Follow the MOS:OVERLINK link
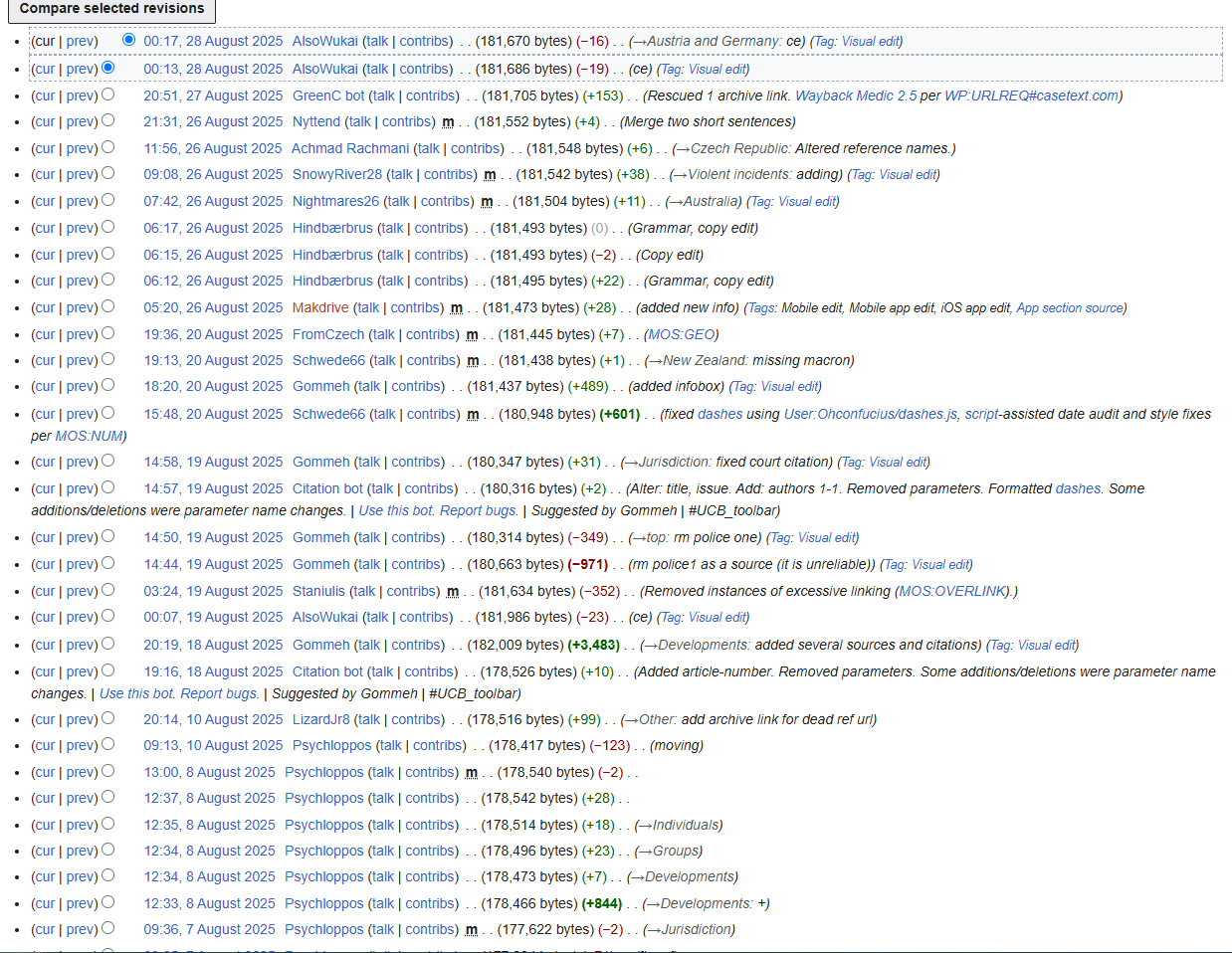1232x953 pixels. coord(953,591)
